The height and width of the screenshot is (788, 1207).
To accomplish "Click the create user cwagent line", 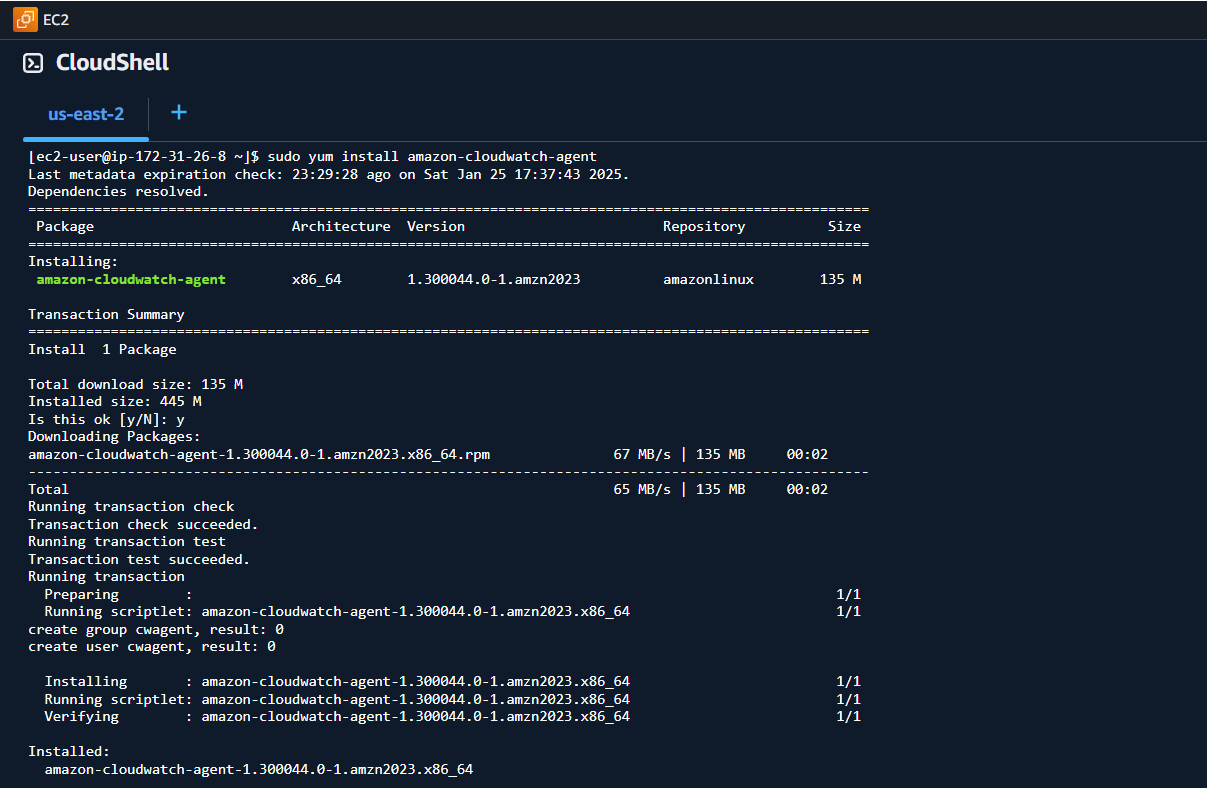I will point(152,647).
